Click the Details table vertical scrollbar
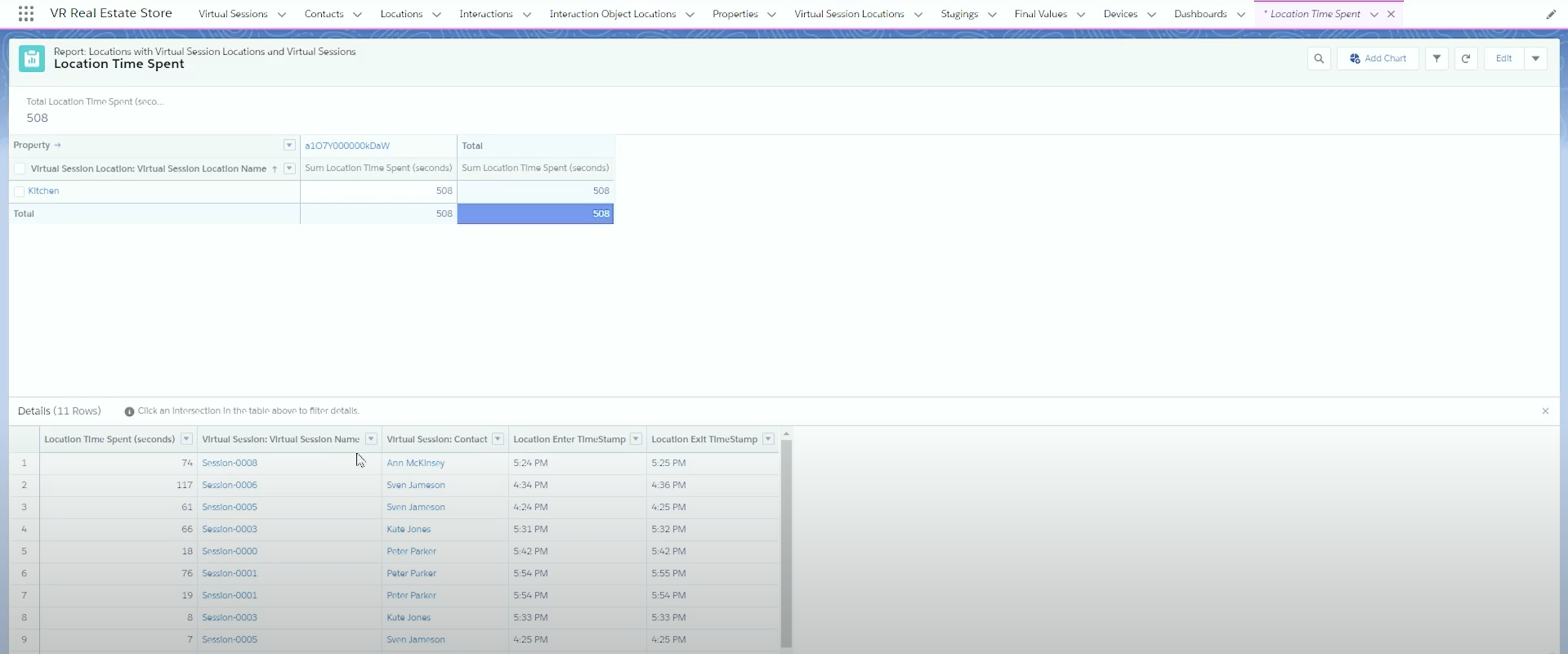 click(x=786, y=543)
